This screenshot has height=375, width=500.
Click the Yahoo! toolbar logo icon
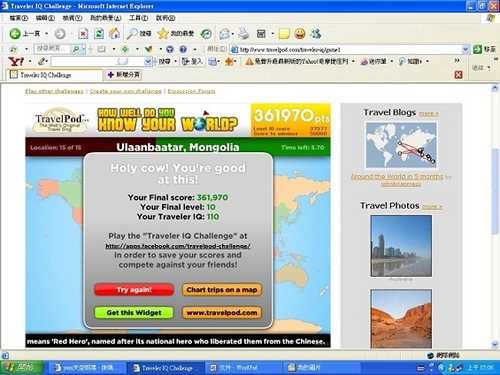tap(16, 61)
